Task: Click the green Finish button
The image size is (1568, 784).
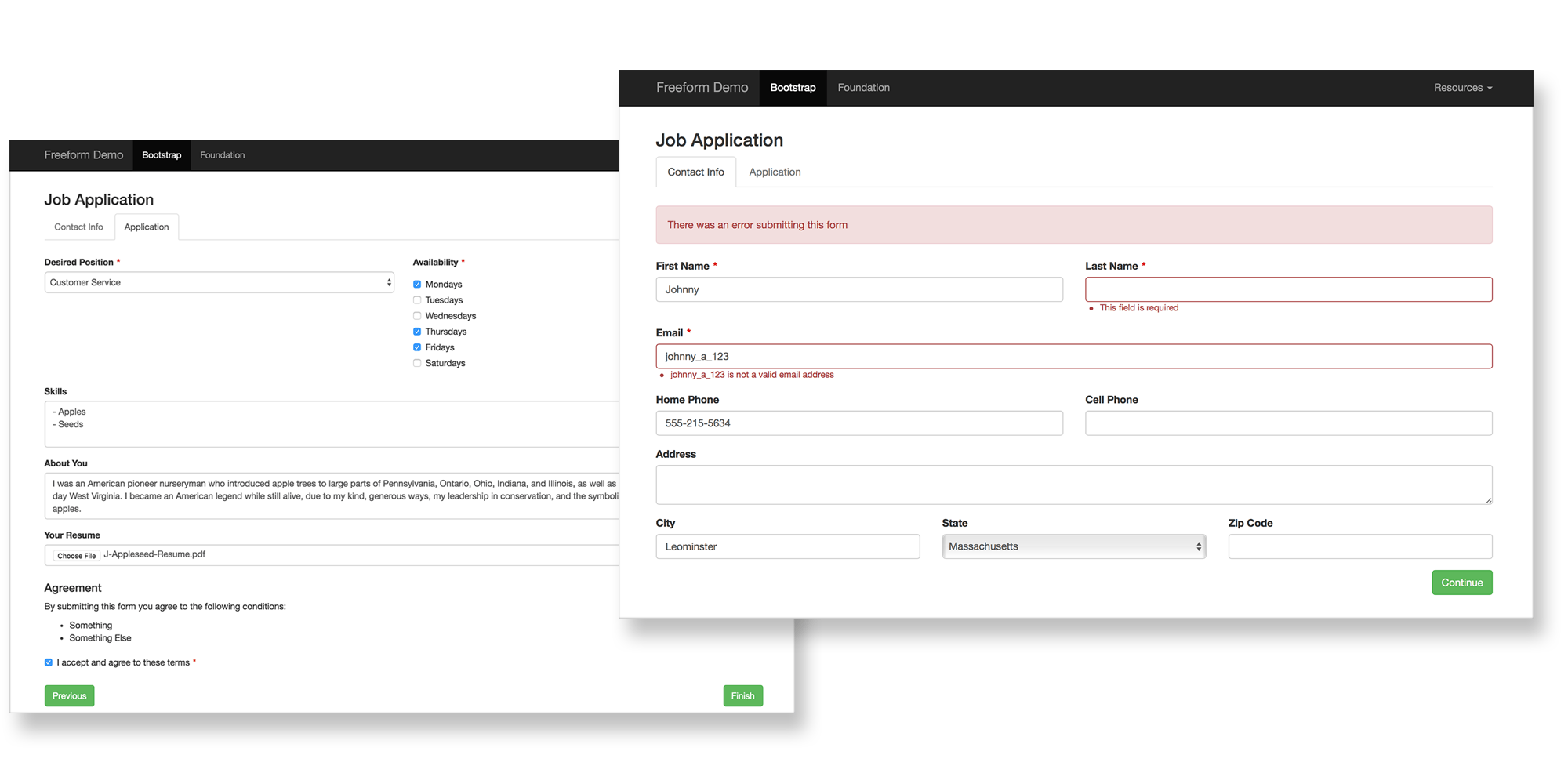Action: coord(743,696)
